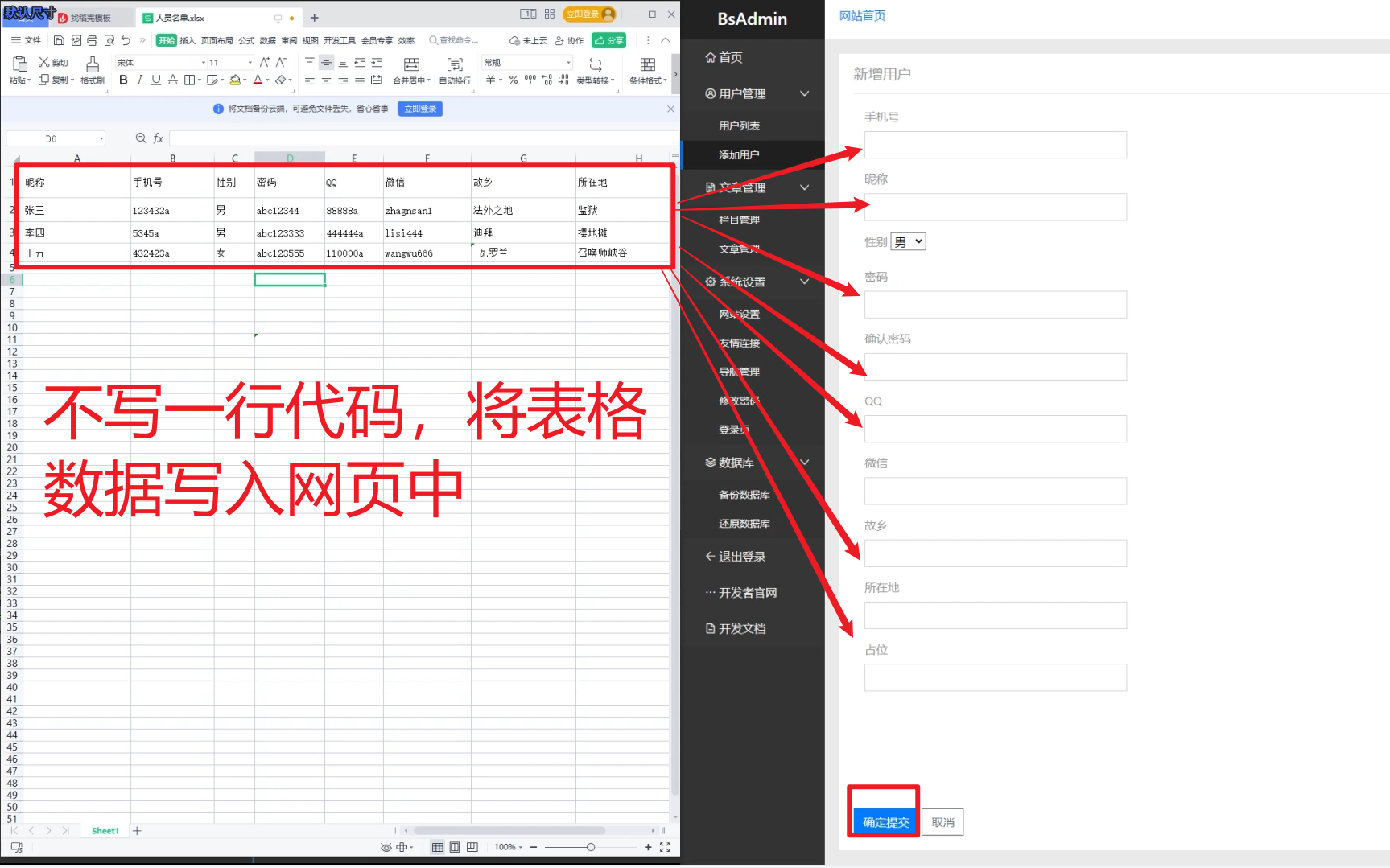Image resolution: width=1390 pixels, height=868 pixels.
Task: Open the 开发工具 ribbon tab
Action: 340,39
